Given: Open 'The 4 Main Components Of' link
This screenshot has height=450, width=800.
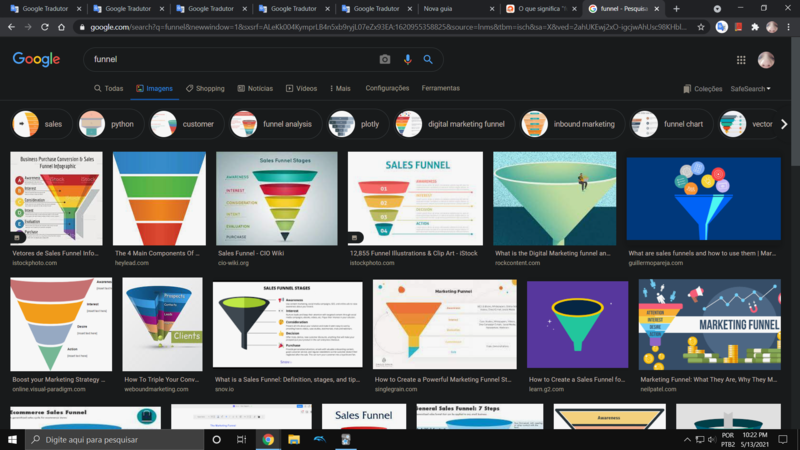Looking at the screenshot, I should [157, 253].
